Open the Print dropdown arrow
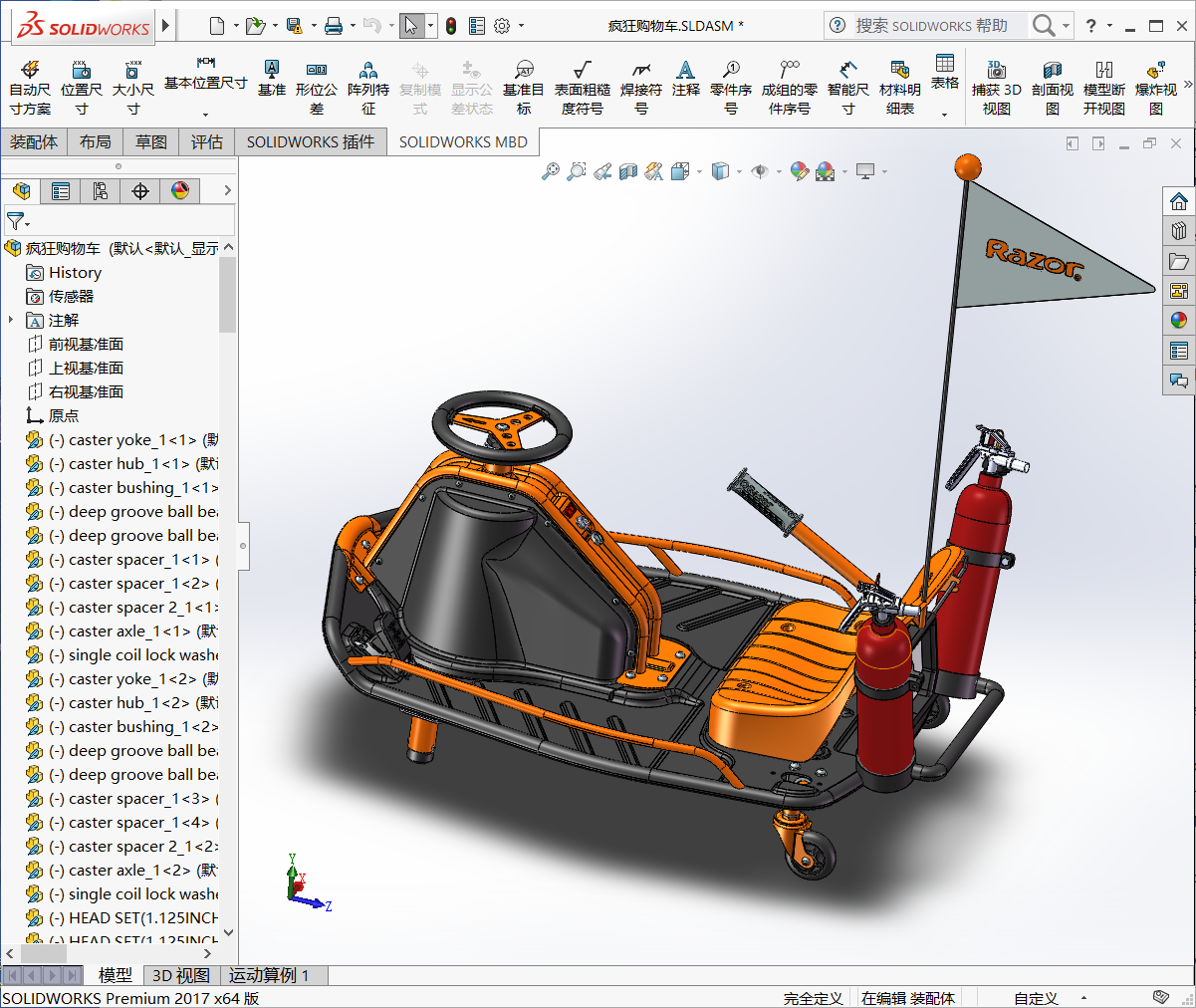 coord(353,26)
